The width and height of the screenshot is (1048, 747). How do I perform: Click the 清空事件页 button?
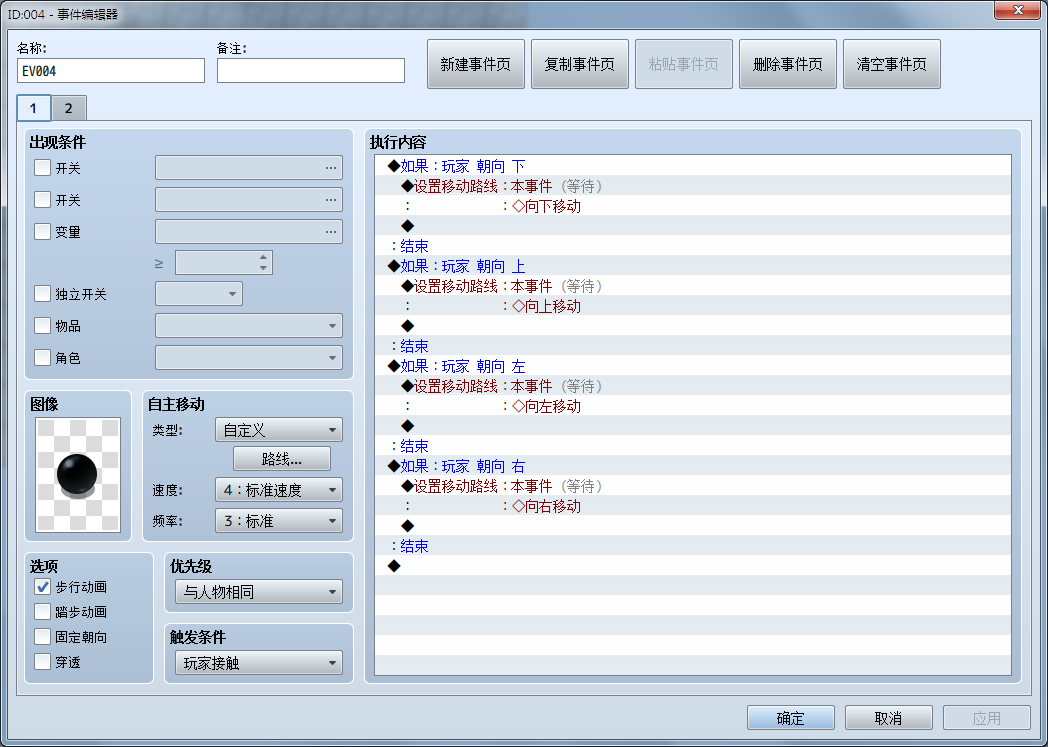(x=892, y=64)
